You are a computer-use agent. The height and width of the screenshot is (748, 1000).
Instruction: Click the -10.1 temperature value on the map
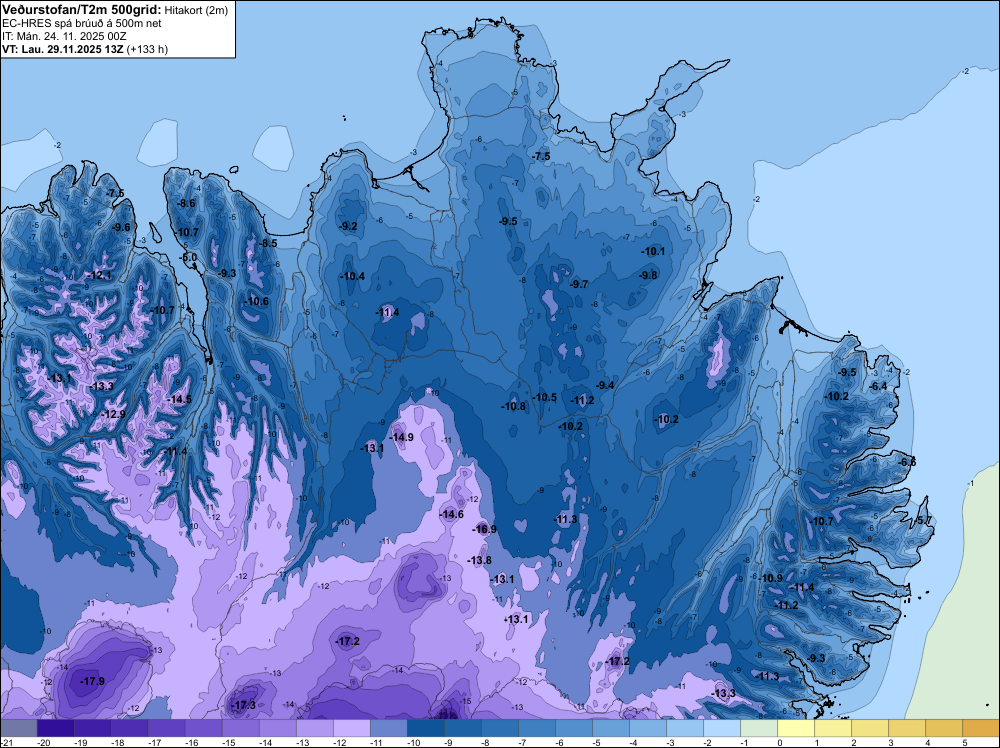(x=653, y=251)
